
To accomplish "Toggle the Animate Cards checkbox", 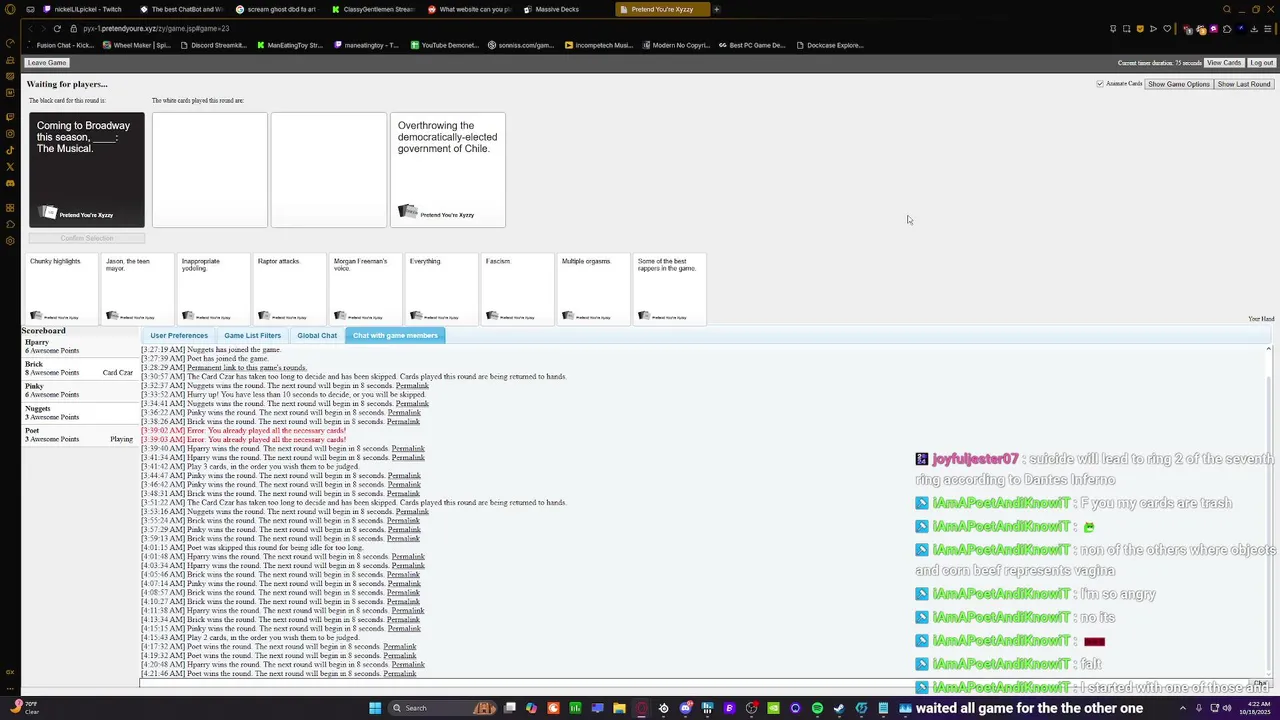I will (x=1100, y=84).
